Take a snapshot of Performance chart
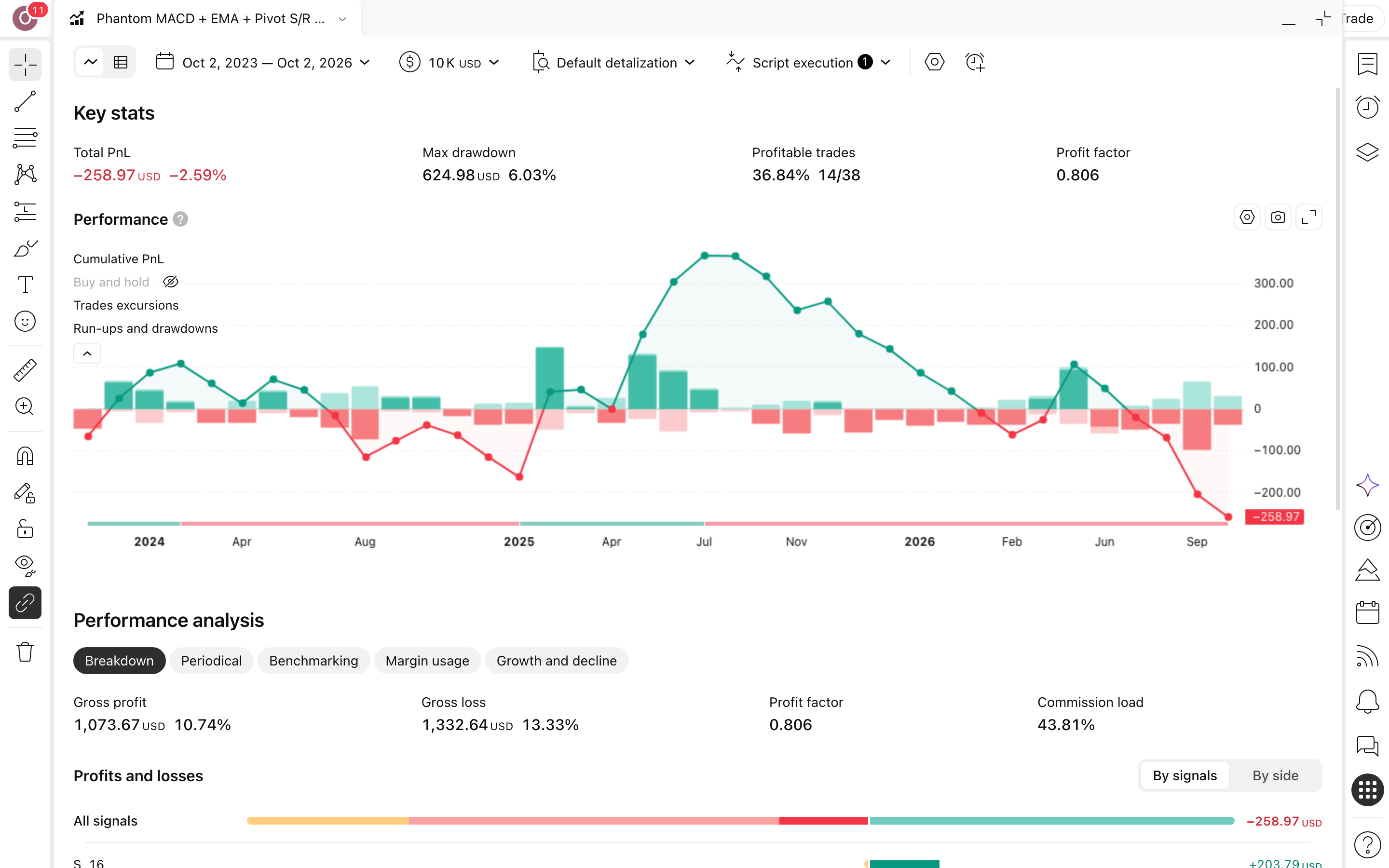Screen dimensions: 1389x868 click(x=1278, y=217)
